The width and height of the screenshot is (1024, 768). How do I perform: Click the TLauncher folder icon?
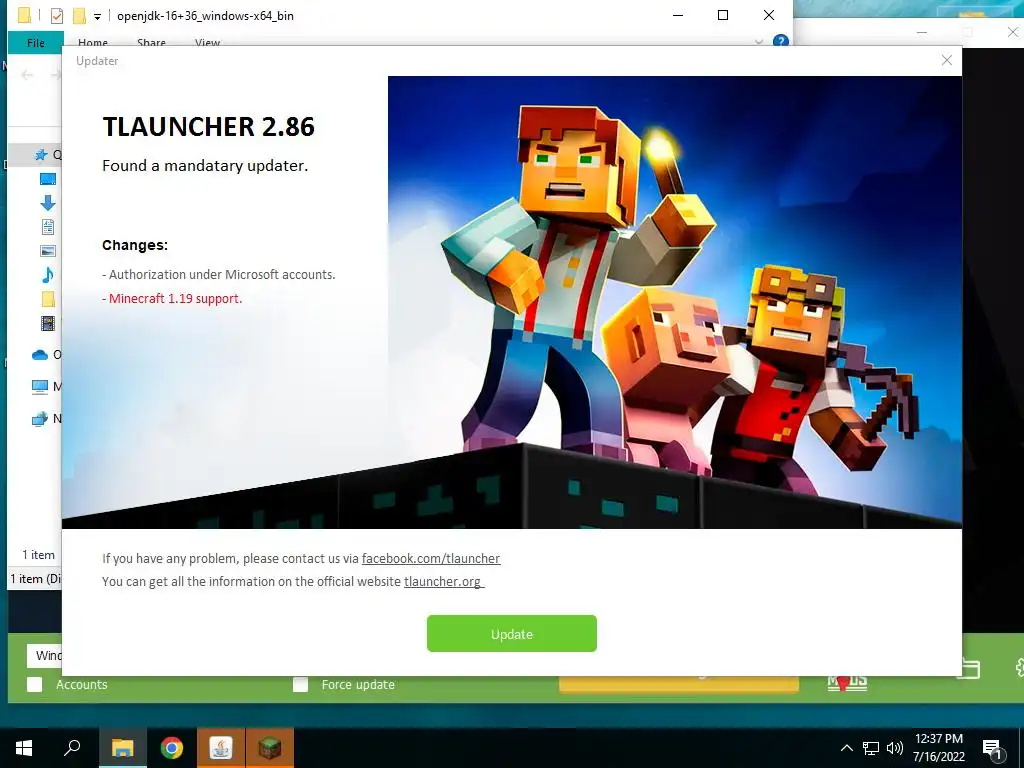pos(970,667)
